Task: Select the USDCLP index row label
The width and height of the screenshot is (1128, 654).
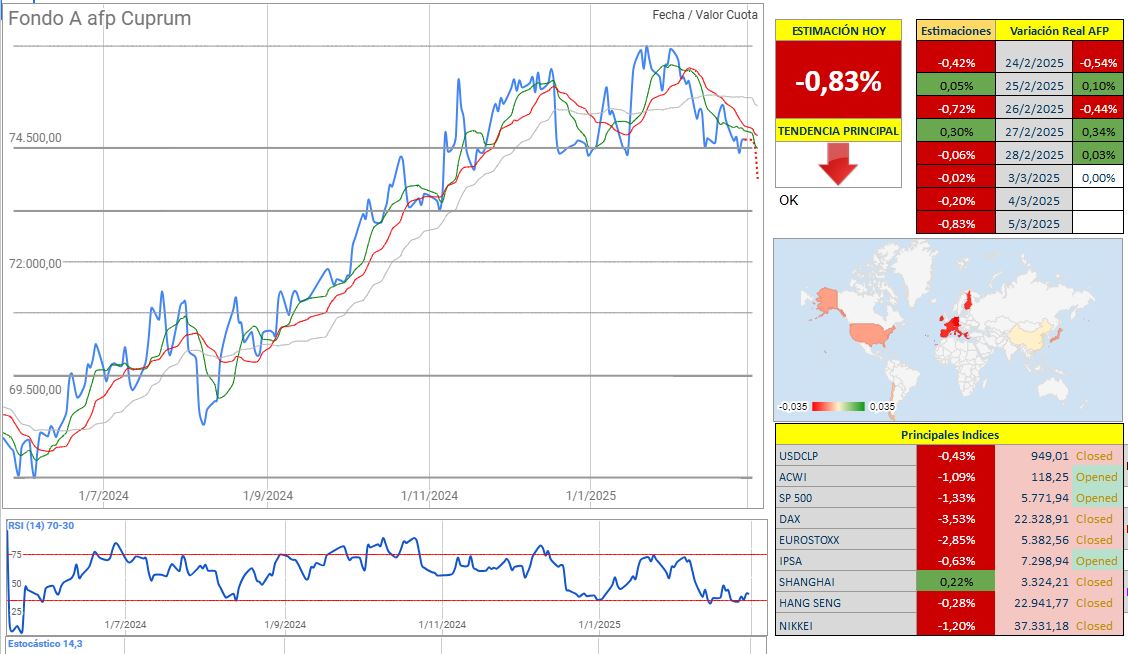Action: (845, 456)
